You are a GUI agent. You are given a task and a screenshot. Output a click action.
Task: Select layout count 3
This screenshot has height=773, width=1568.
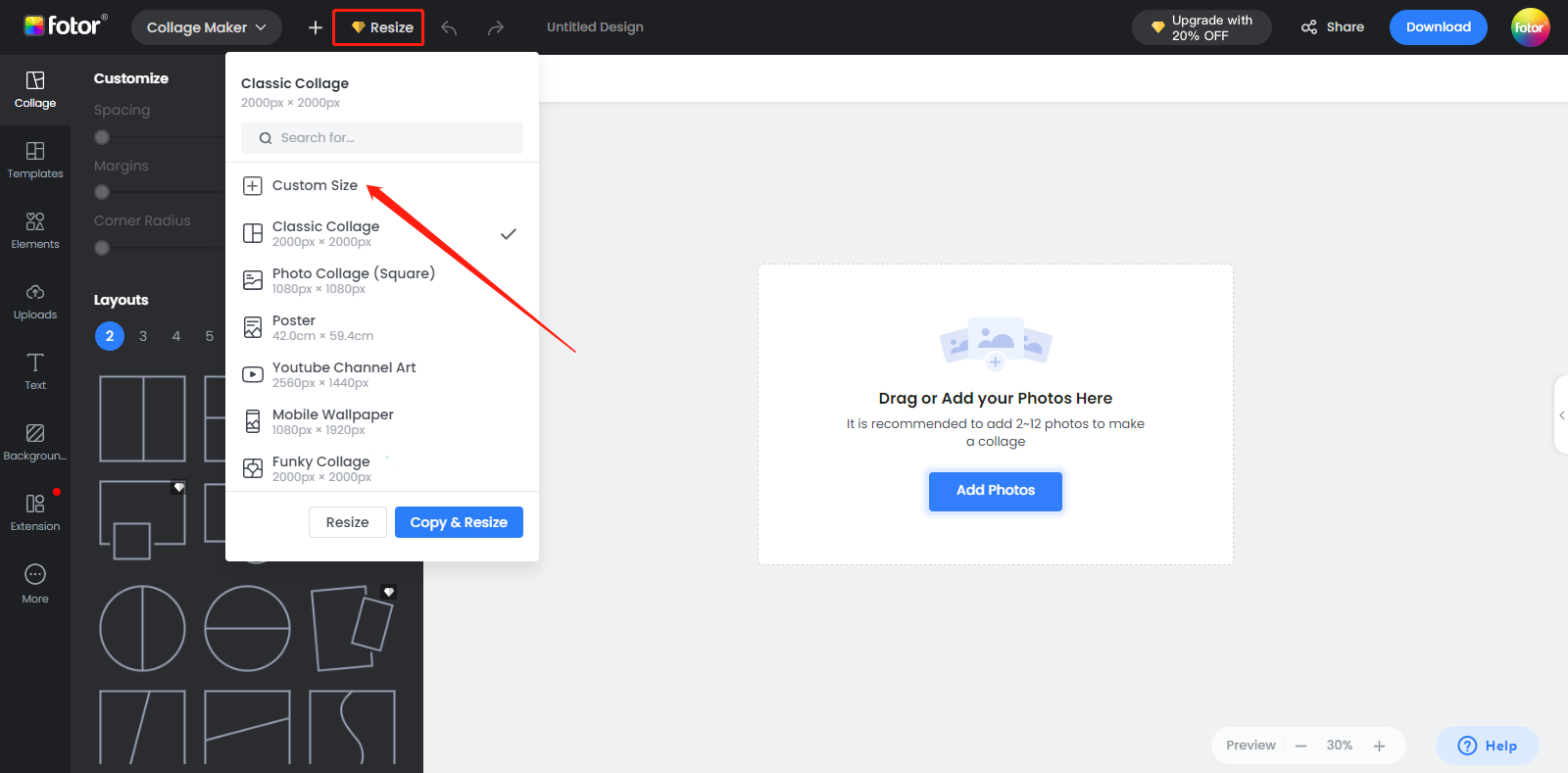143,336
